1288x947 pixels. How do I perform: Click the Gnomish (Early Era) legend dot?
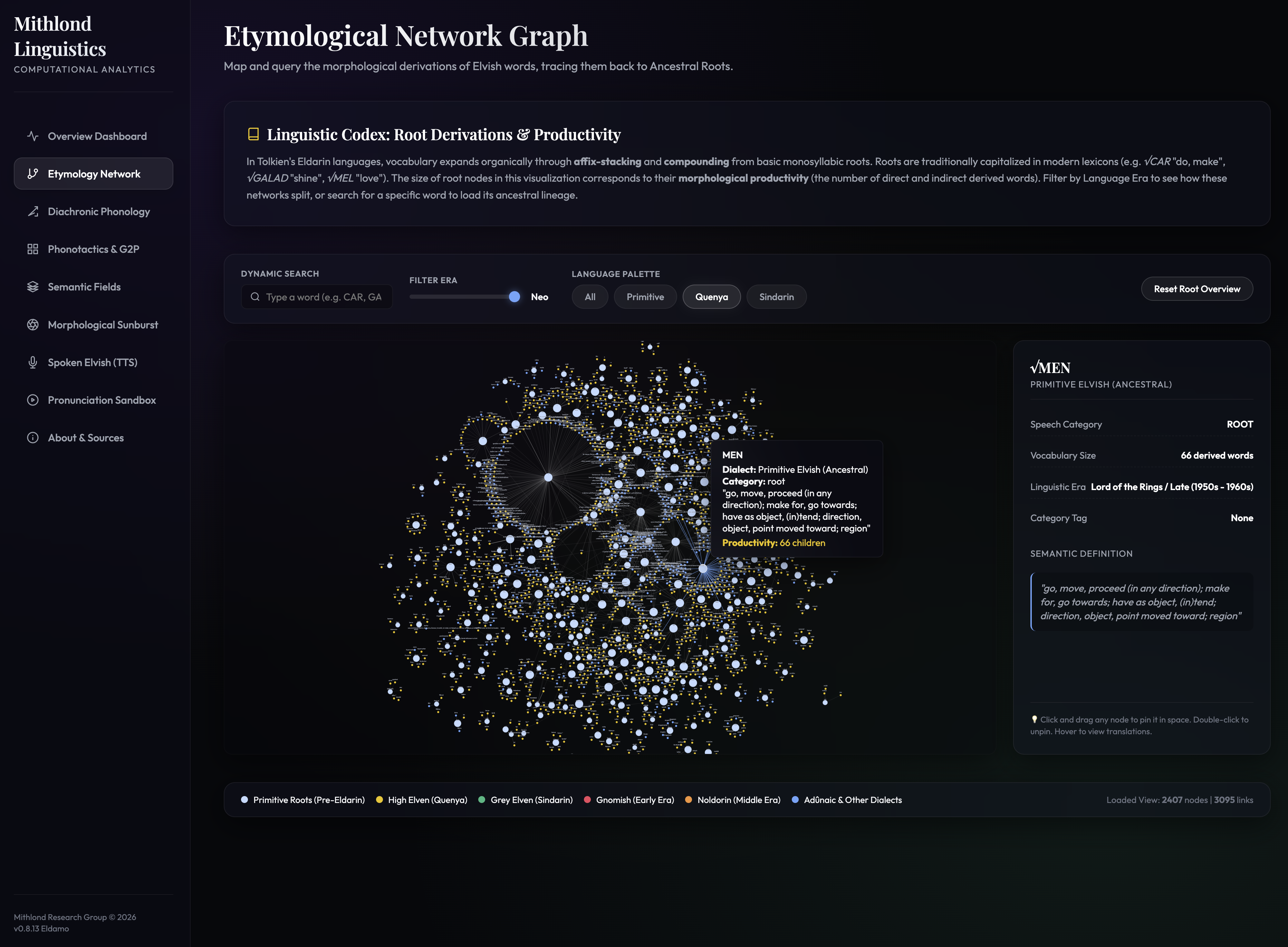[587, 800]
